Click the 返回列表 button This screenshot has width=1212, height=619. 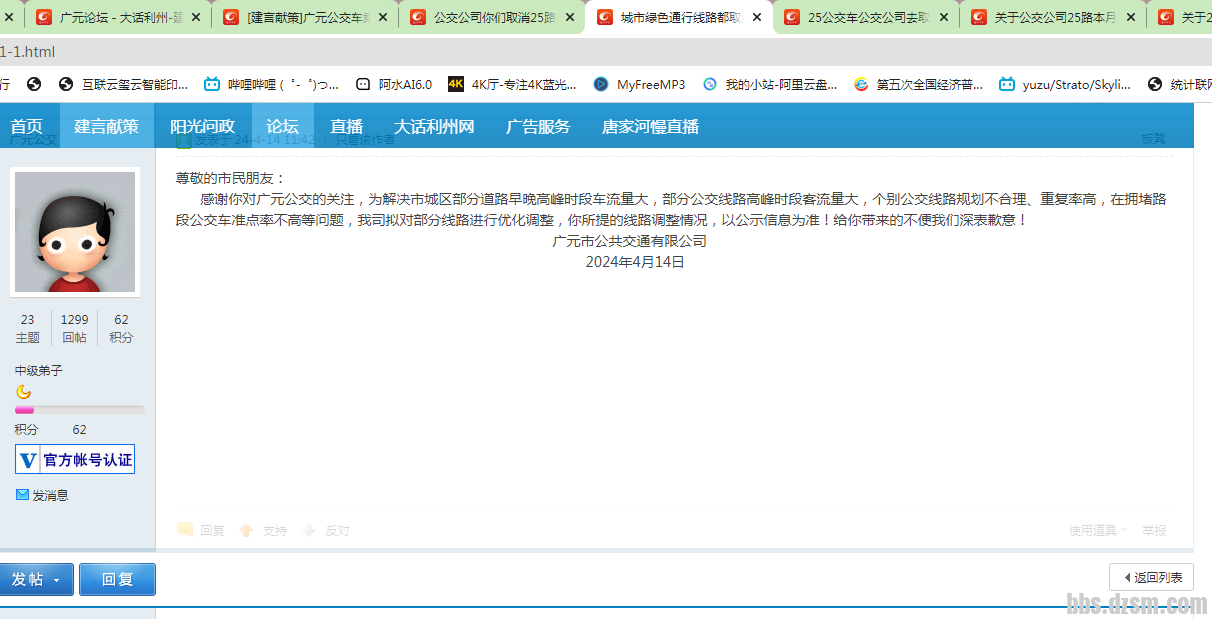coord(1151,577)
